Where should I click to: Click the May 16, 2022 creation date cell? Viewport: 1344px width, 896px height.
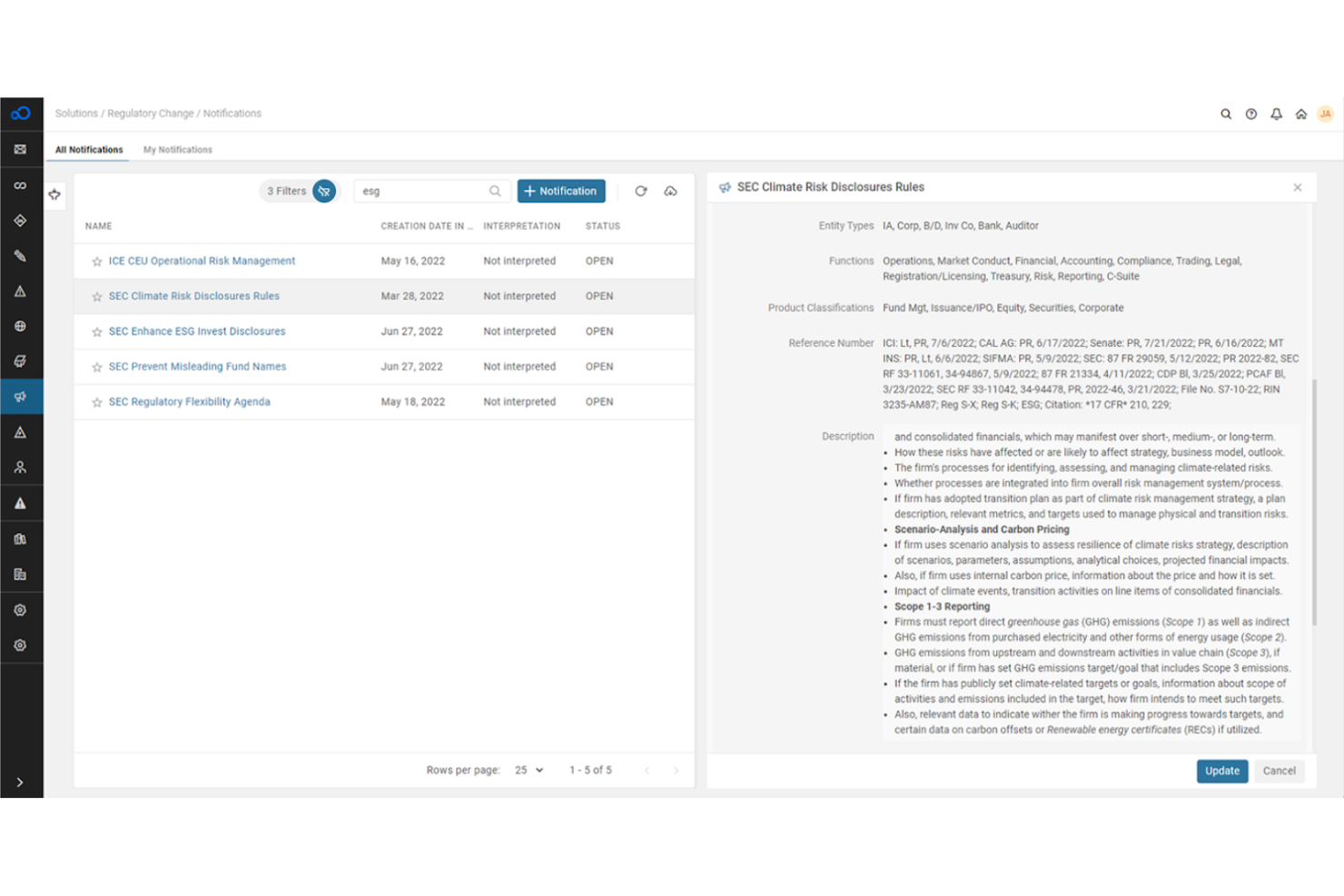point(413,261)
